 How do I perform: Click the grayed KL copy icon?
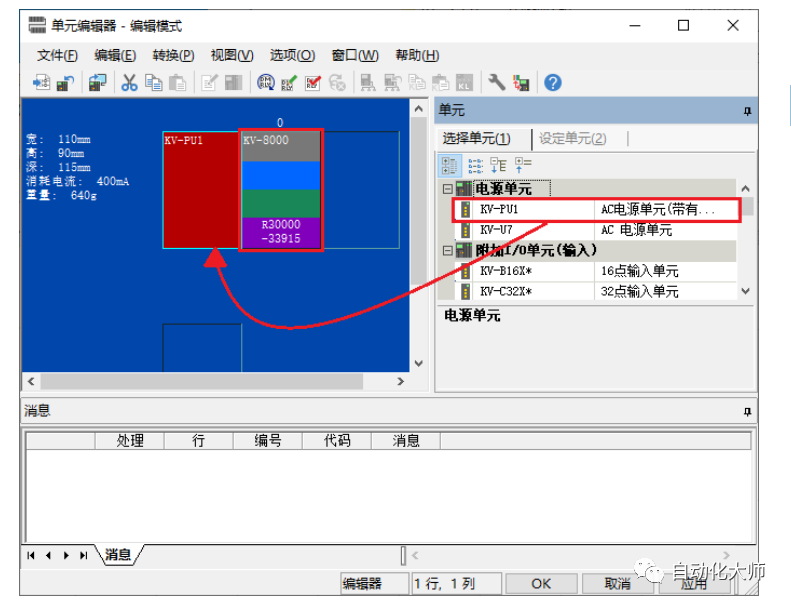click(x=416, y=82)
